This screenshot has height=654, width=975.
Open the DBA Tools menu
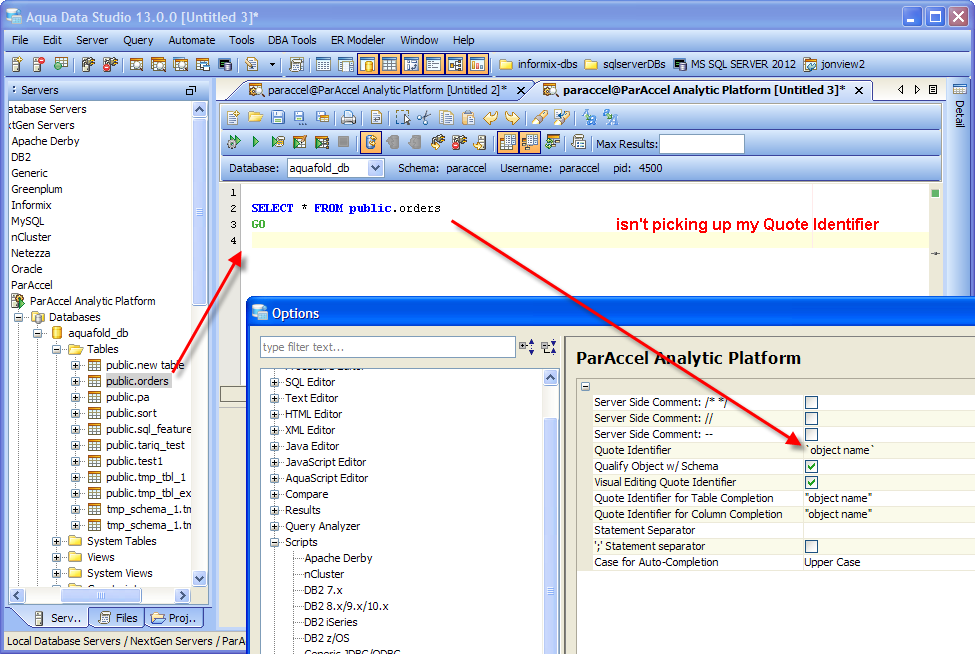292,40
